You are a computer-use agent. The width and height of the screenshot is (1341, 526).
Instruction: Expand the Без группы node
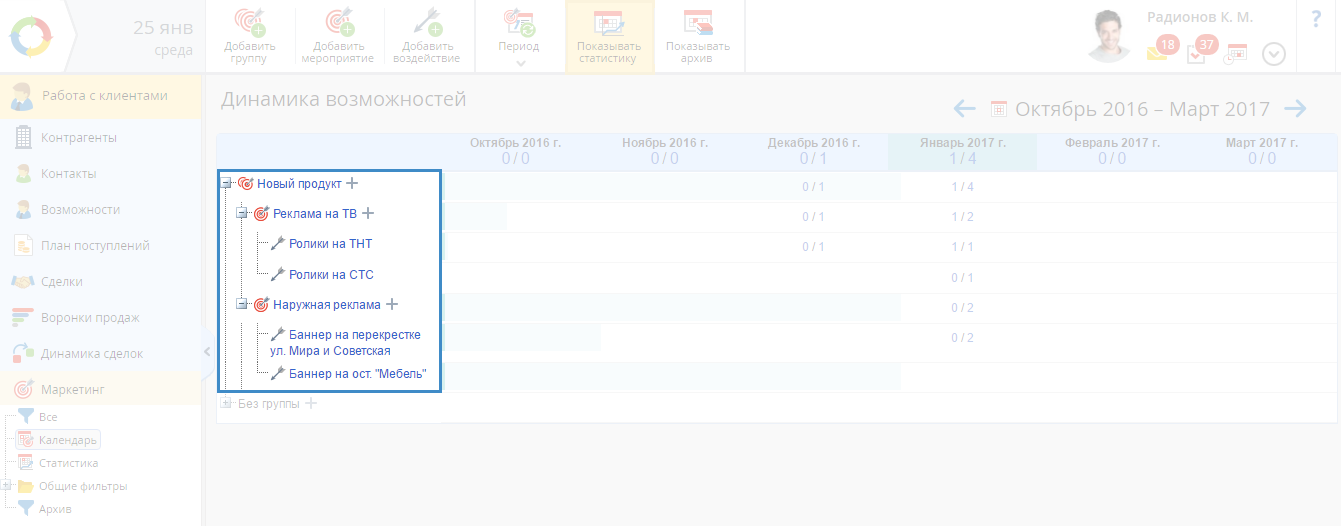click(x=226, y=403)
